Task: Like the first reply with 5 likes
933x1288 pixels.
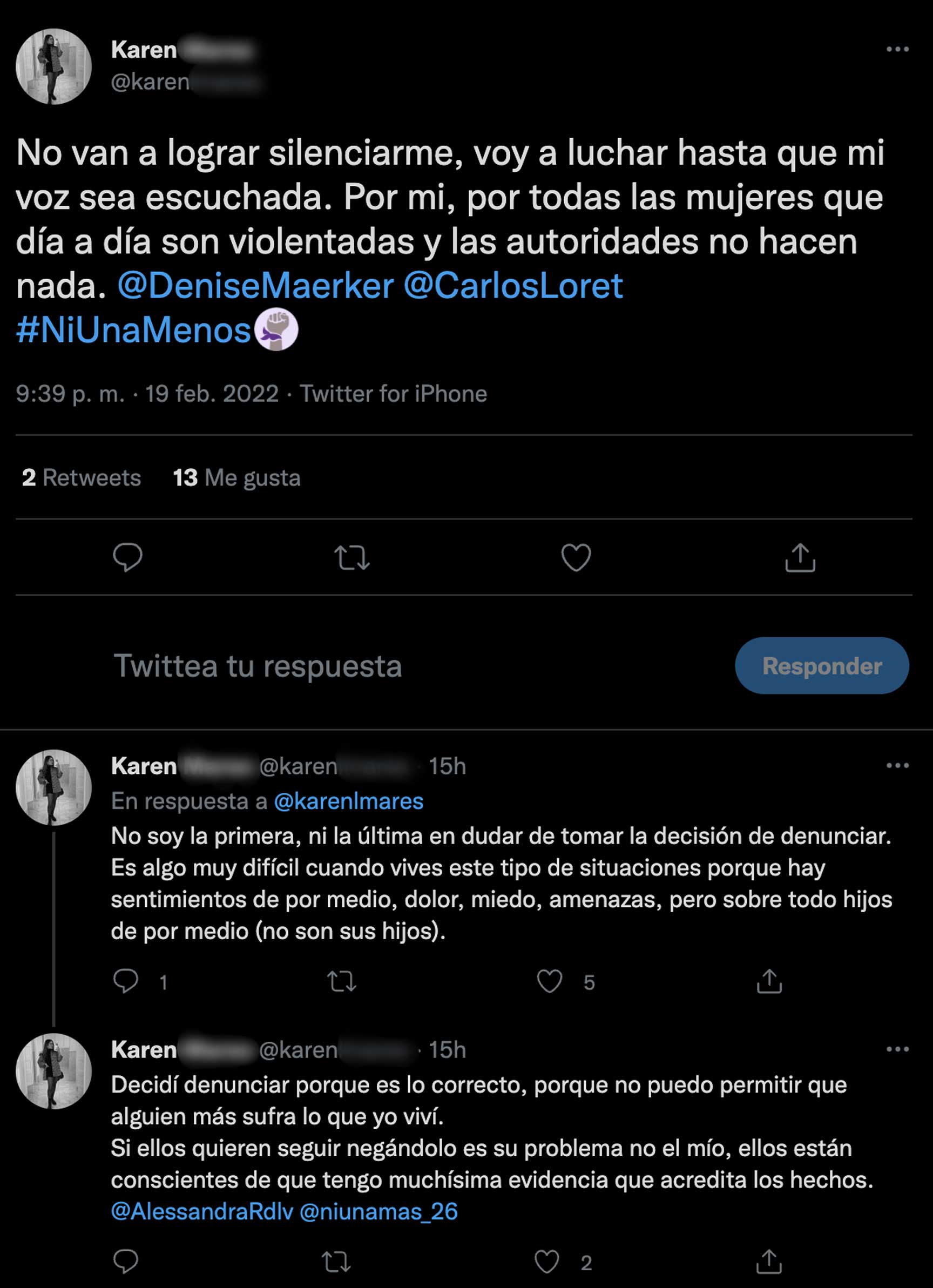Action: click(550, 981)
